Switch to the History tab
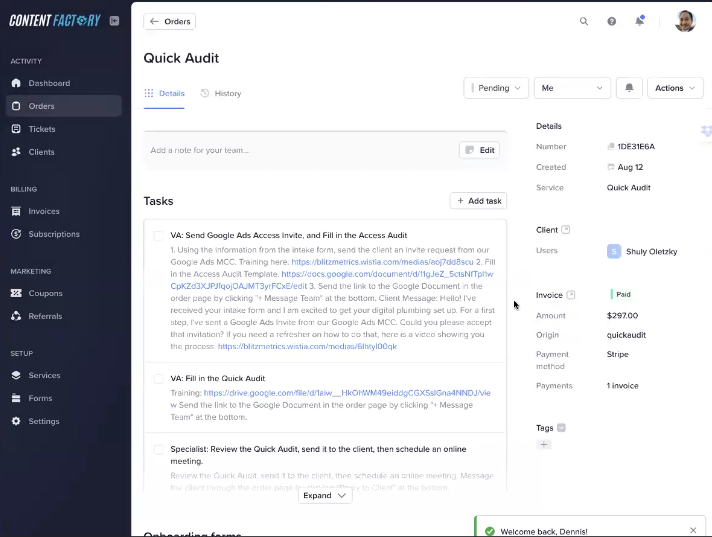Viewport: 712px width, 537px height. pos(221,93)
